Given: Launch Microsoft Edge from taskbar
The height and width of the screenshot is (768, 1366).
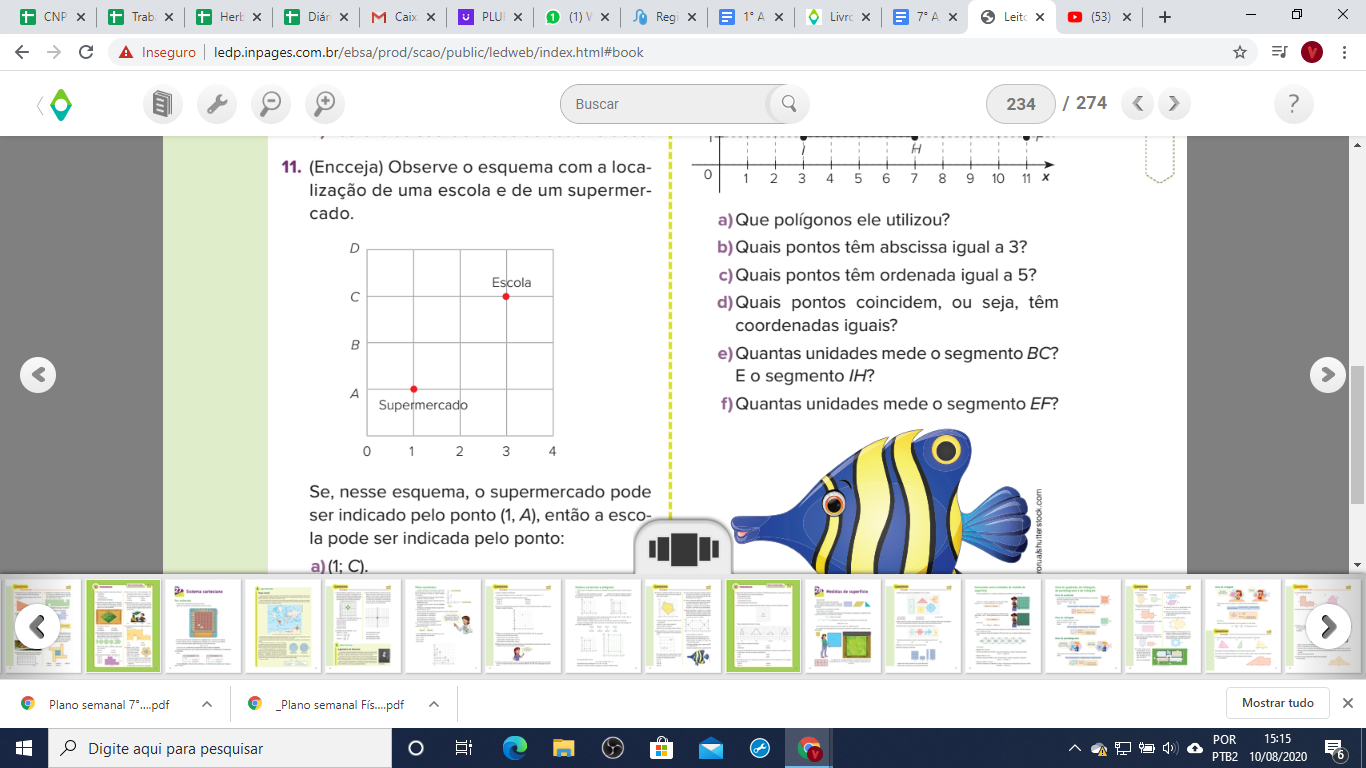Looking at the screenshot, I should 514,748.
